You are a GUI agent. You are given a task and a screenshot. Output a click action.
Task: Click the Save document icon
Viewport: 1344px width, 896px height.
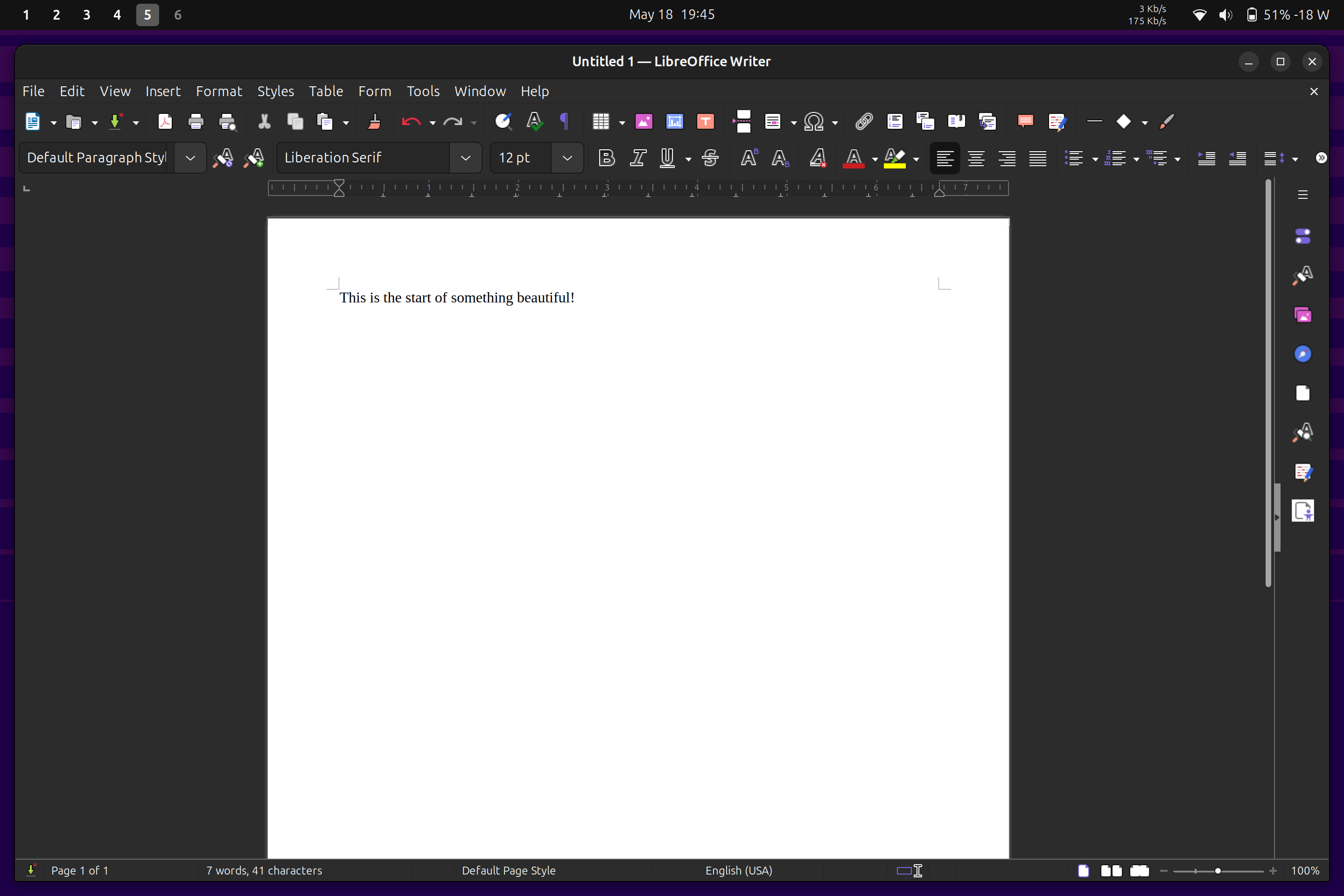click(x=115, y=122)
